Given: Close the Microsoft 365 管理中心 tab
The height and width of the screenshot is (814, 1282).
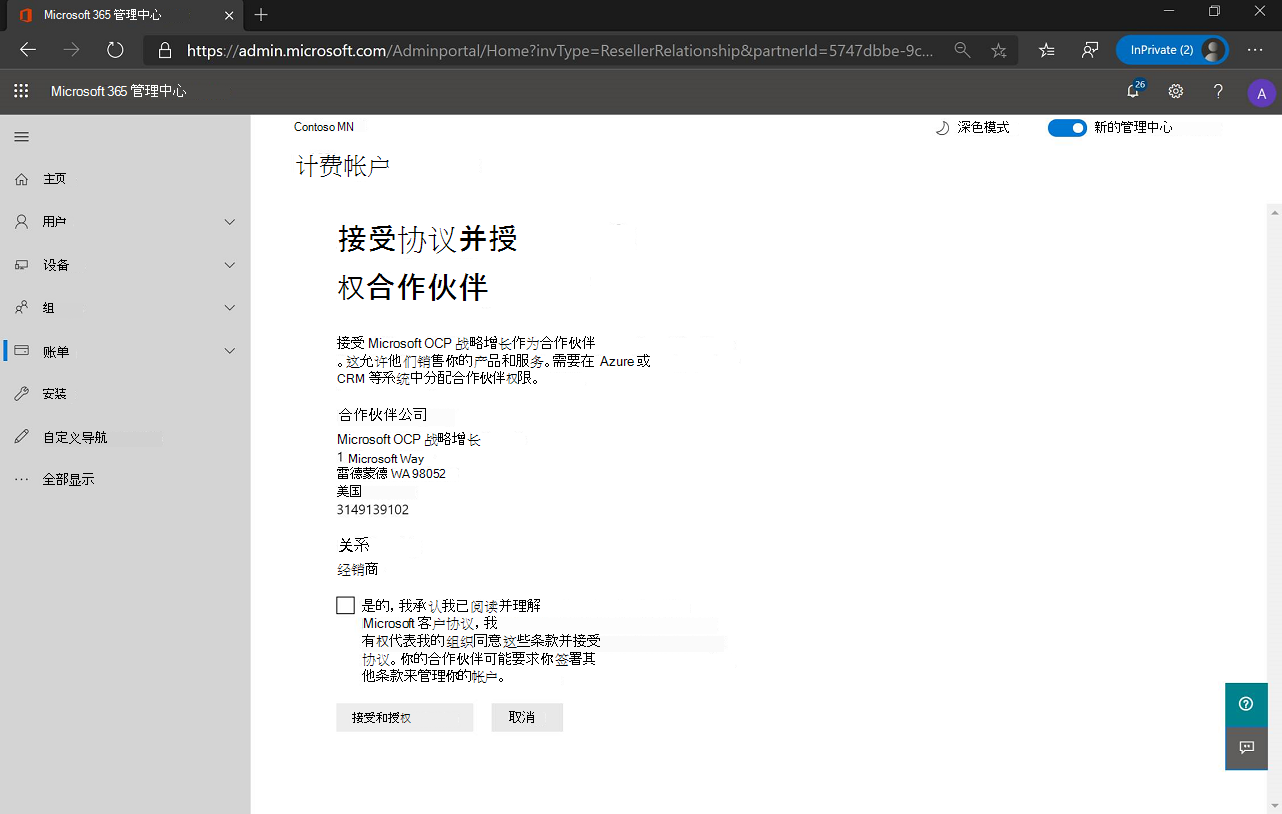Looking at the screenshot, I should click(229, 15).
